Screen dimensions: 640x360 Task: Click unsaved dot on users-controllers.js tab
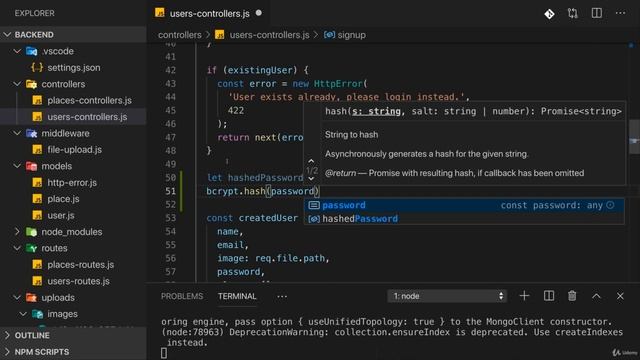[x=259, y=13]
